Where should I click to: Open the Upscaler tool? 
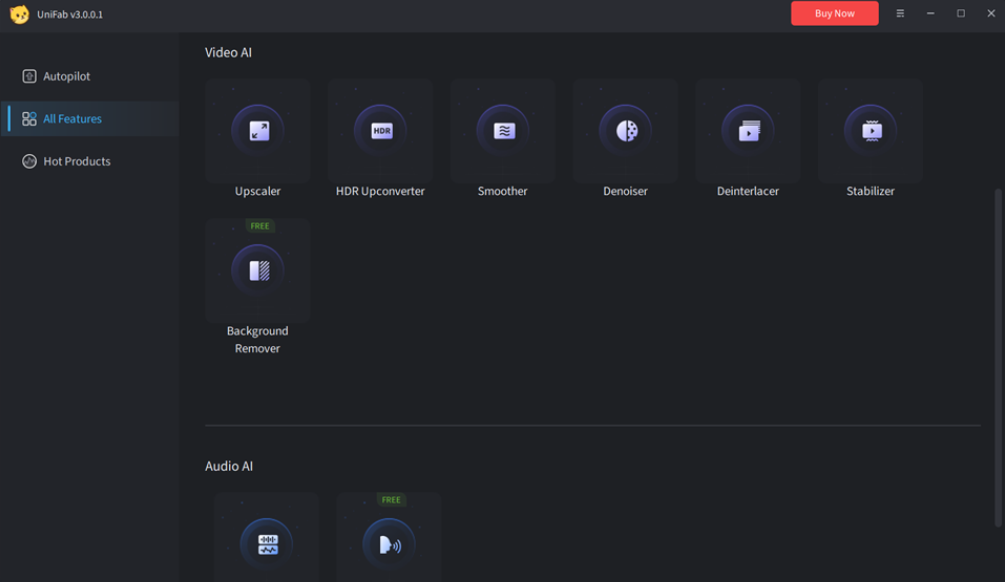coord(257,130)
